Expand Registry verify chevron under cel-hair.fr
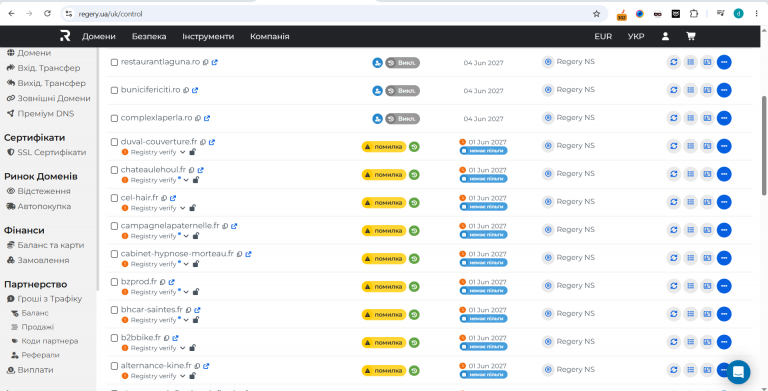This screenshot has height=391, width=768. pos(183,208)
